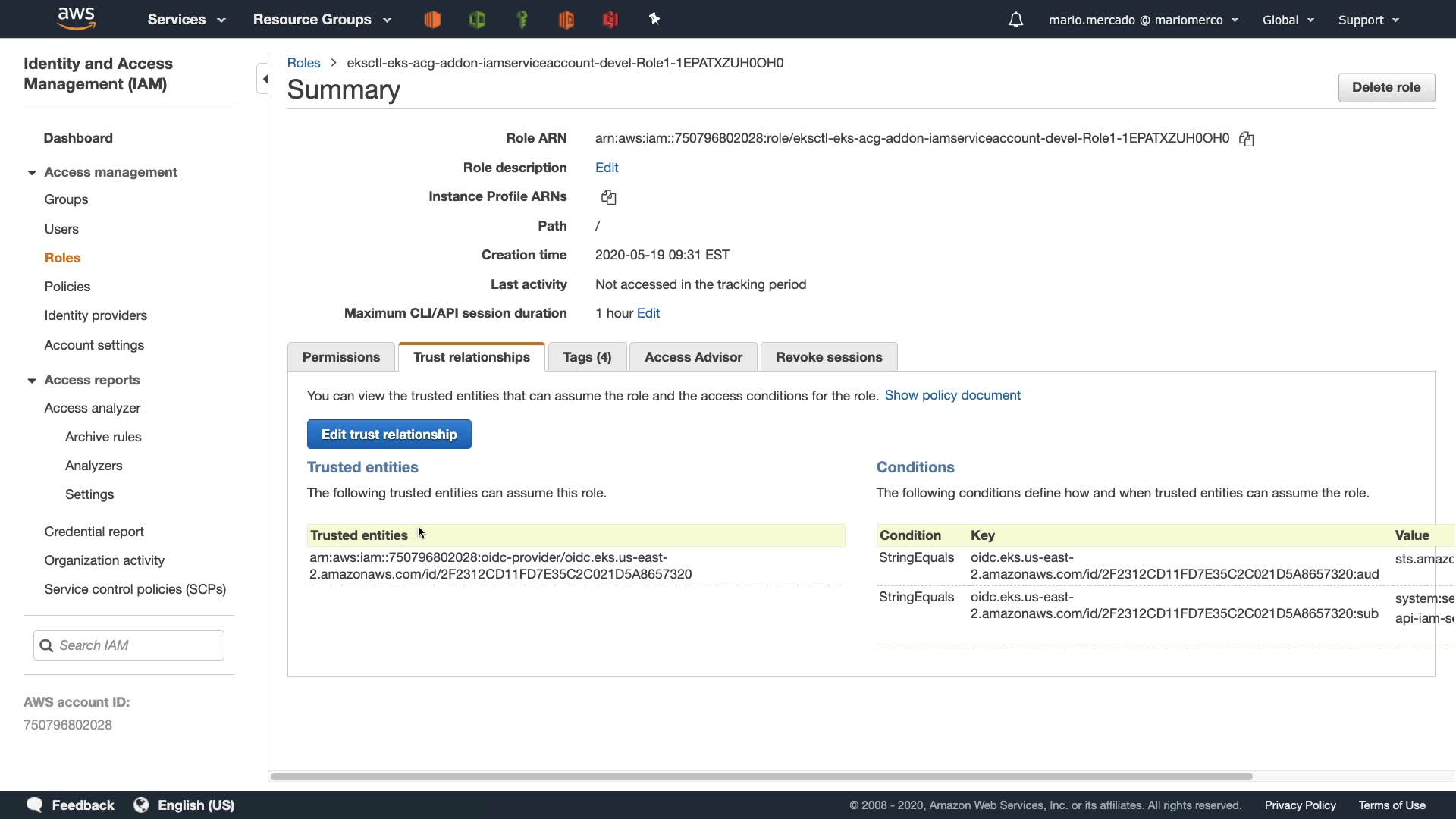
Task: Collapse the Access reports section
Action: pos(32,381)
